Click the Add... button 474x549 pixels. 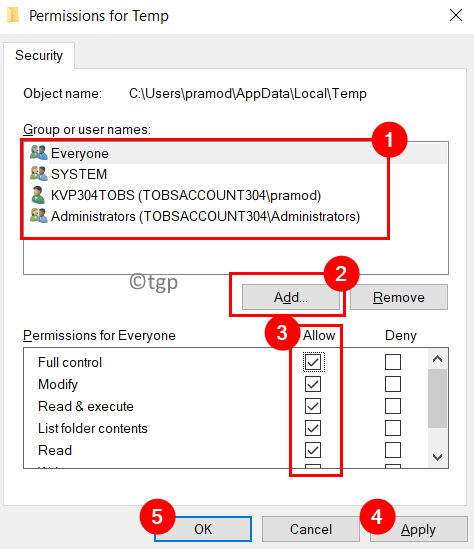[291, 297]
